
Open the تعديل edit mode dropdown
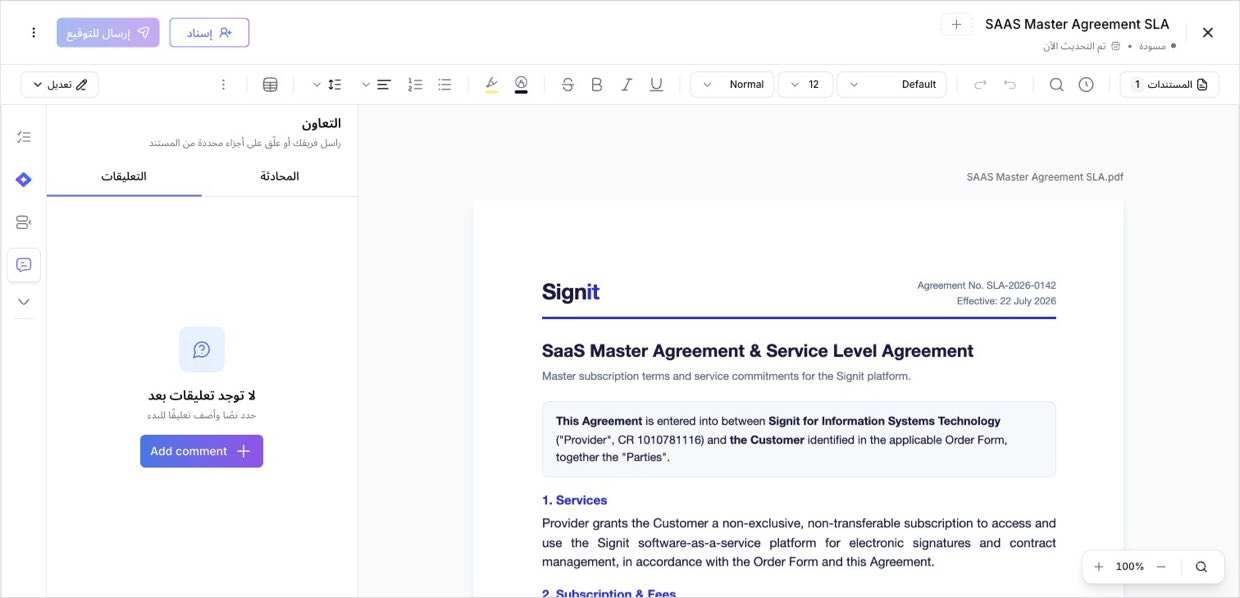59,85
